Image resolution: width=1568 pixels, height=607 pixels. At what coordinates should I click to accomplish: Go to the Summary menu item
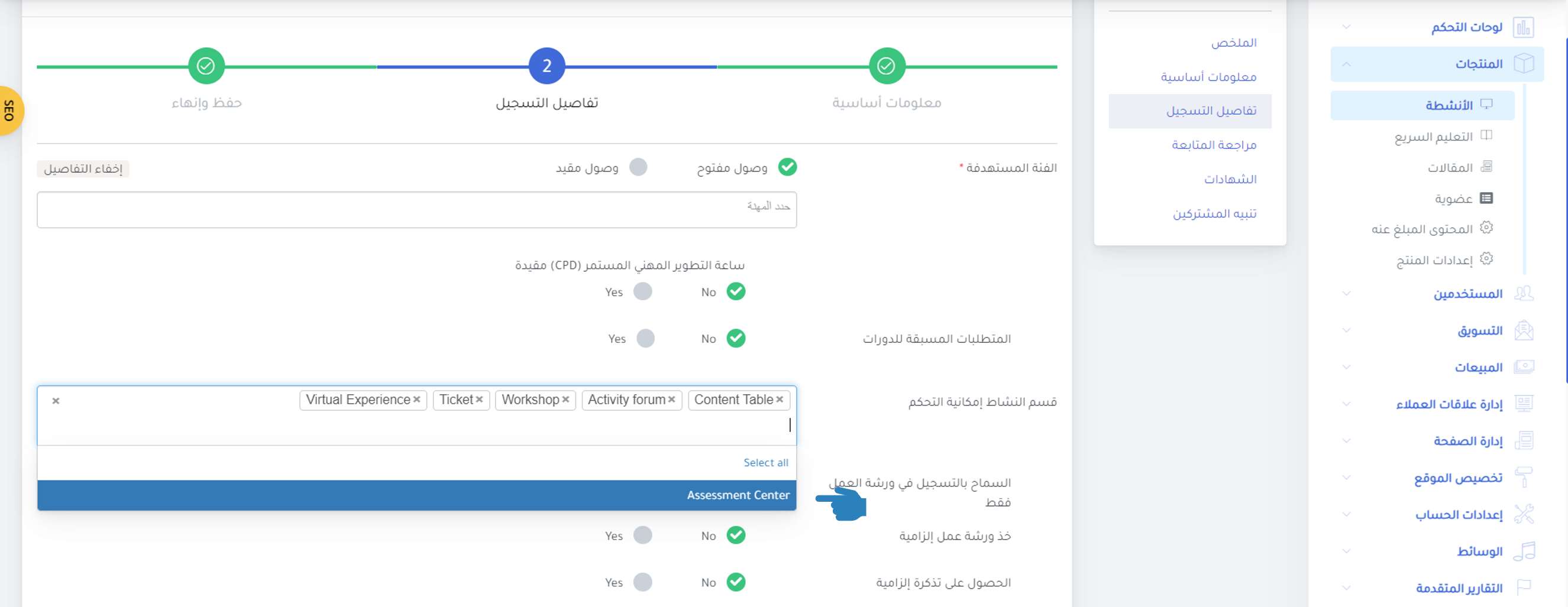[x=1233, y=43]
